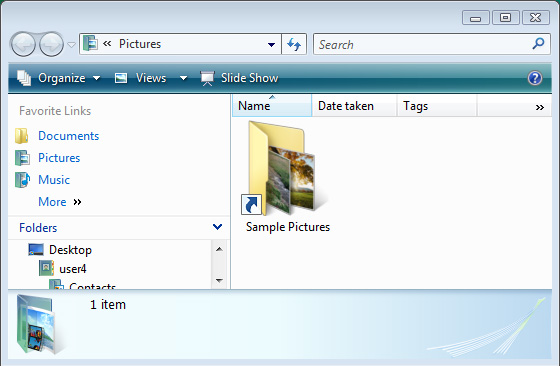Image resolution: width=560 pixels, height=366 pixels.
Task: Select Contacts in the folder tree
Action: pos(92,286)
